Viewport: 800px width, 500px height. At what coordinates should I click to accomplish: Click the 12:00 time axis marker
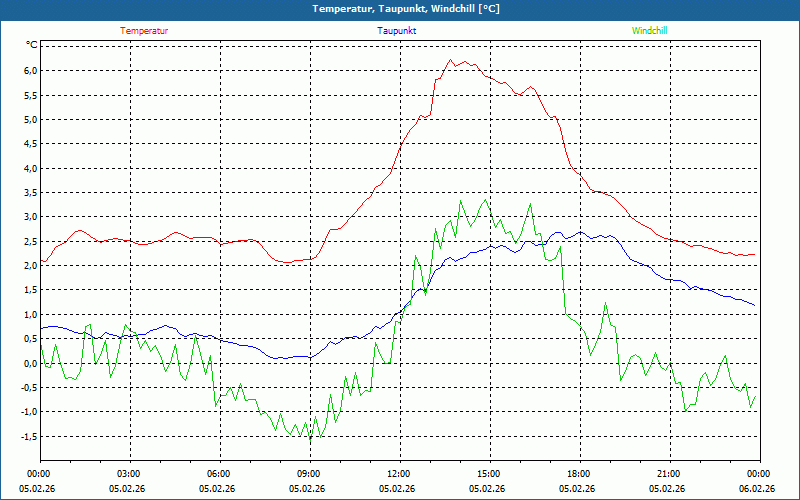pyautogui.click(x=398, y=474)
